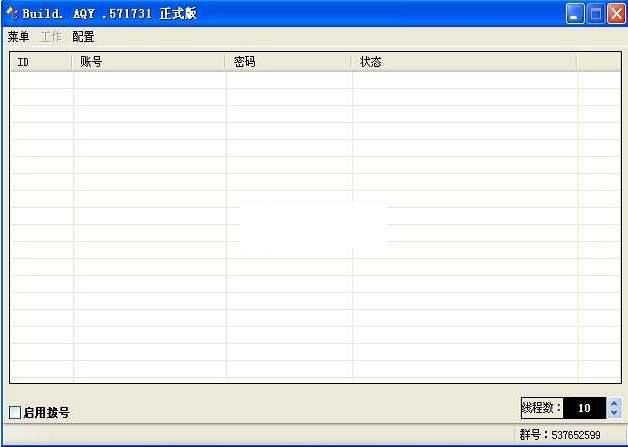Open the 菜单 menu
628x447 pixels.
point(18,37)
